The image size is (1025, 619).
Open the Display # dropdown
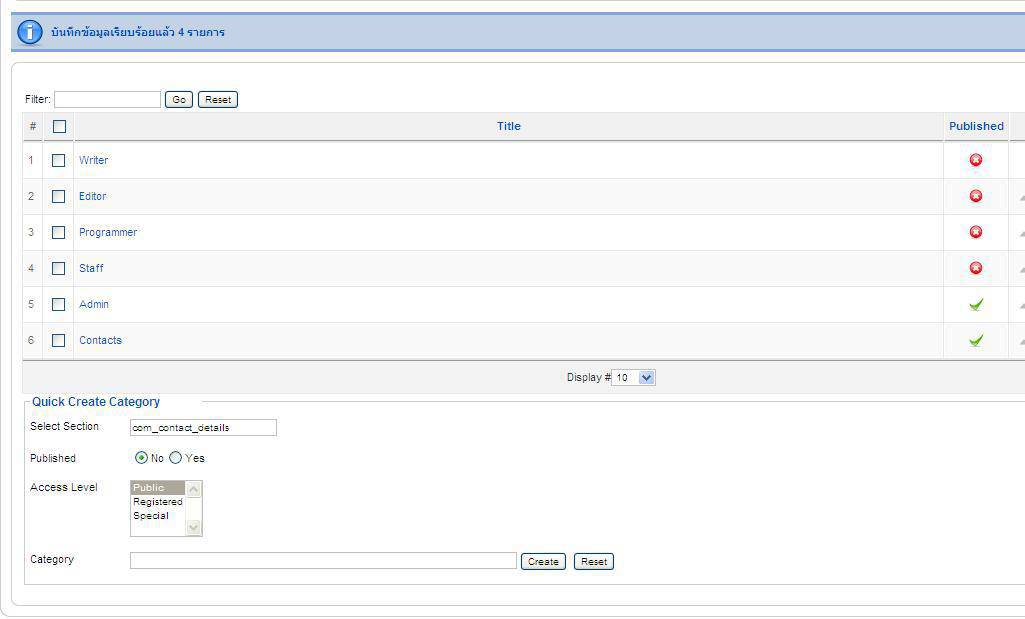pos(633,377)
